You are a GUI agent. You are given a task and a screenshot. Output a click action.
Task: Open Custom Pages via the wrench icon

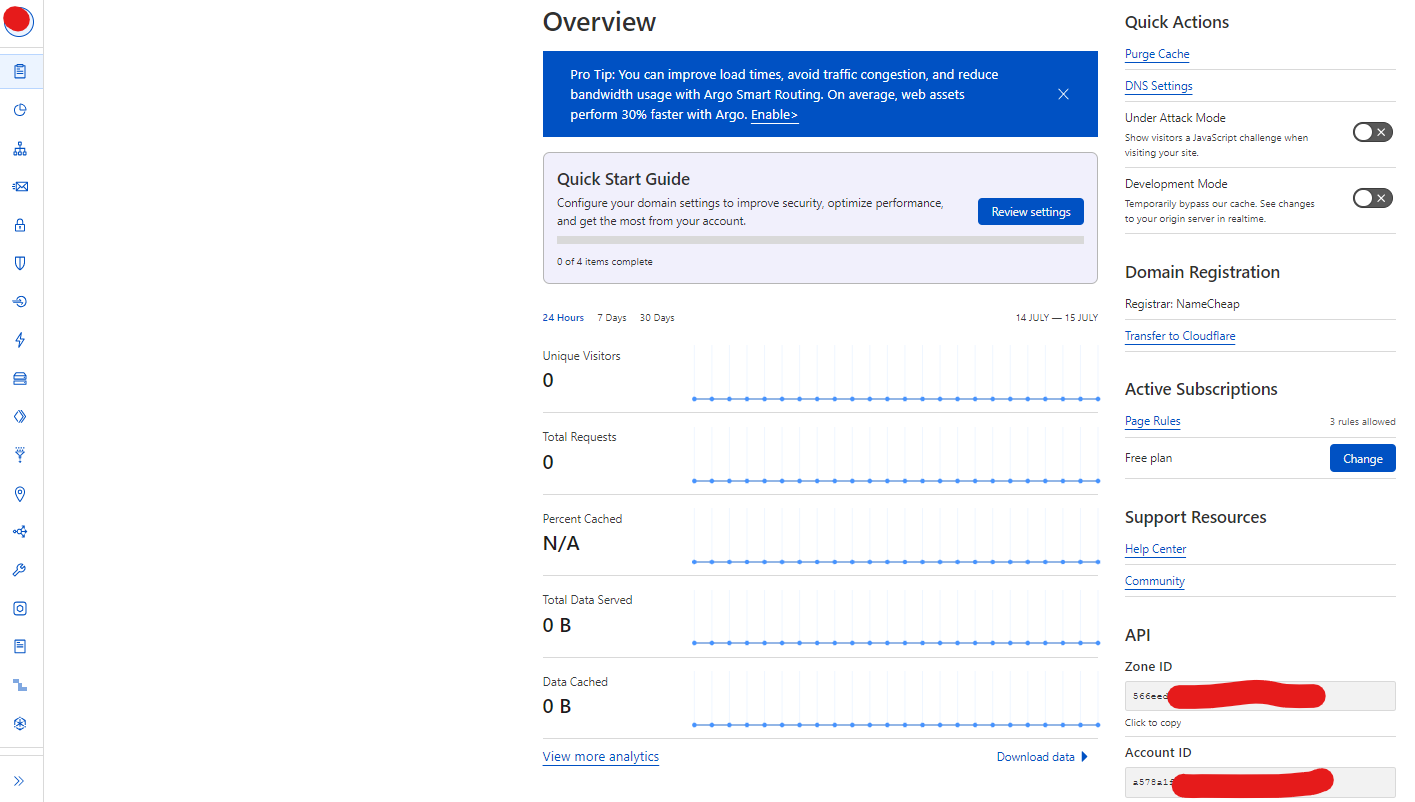coord(20,570)
